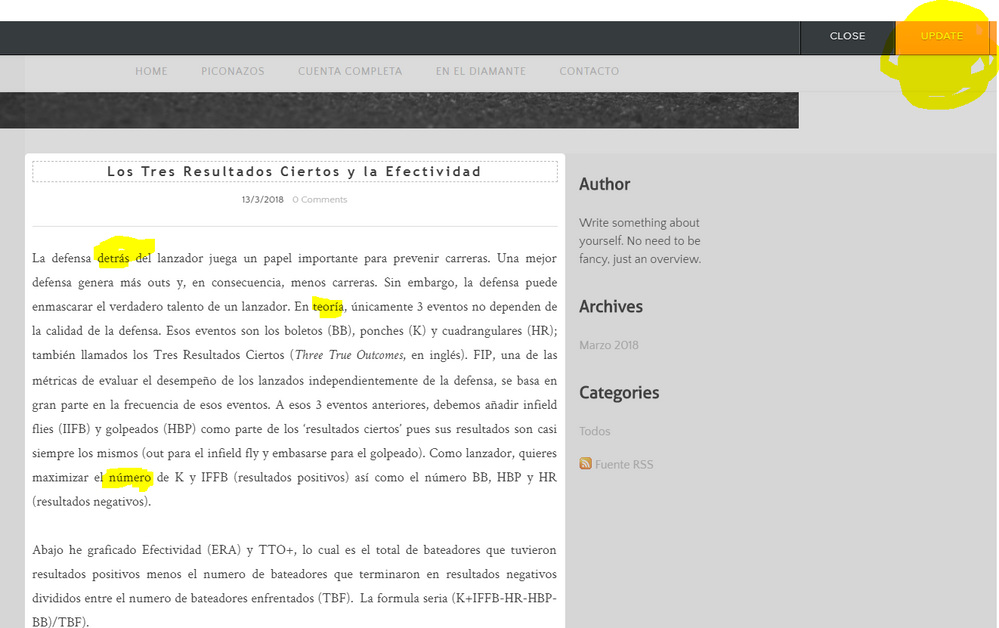Select the Todos category link
999x628 pixels.
pyautogui.click(x=594, y=431)
